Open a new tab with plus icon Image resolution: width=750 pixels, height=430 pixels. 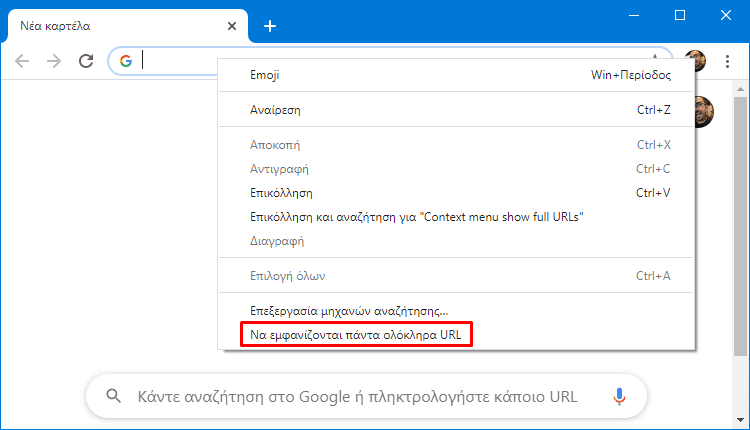click(270, 26)
